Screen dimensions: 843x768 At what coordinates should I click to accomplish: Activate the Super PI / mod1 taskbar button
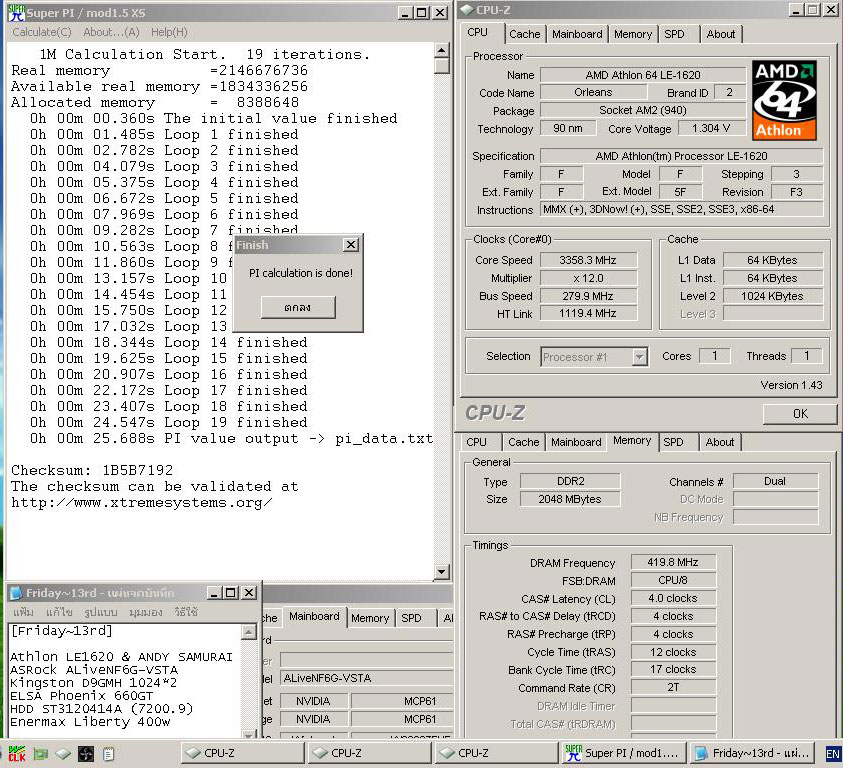(x=623, y=753)
